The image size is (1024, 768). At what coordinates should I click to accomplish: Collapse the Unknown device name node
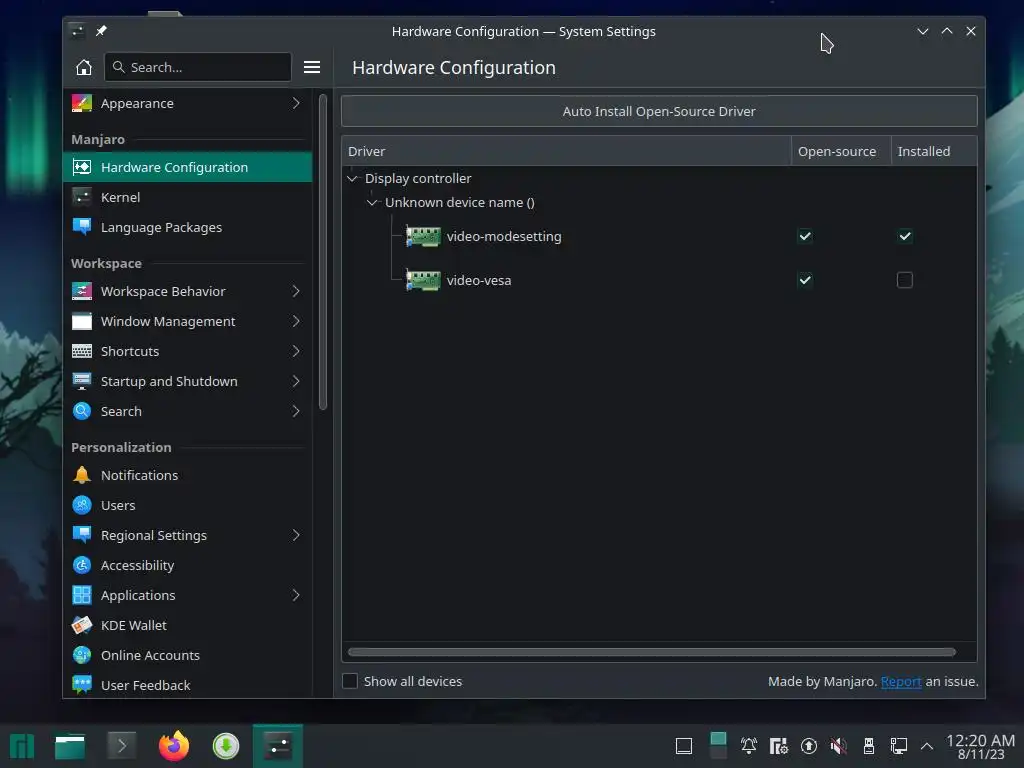[x=372, y=202]
